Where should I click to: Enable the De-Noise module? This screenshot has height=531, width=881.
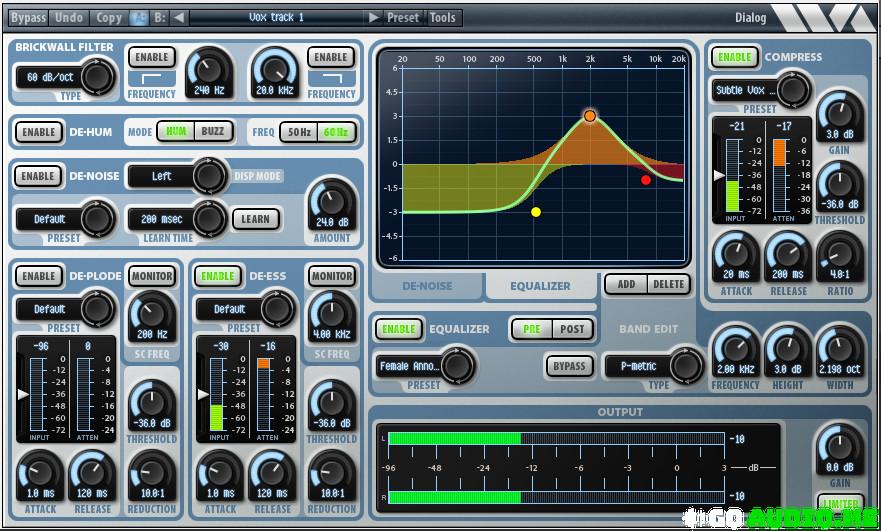38,176
